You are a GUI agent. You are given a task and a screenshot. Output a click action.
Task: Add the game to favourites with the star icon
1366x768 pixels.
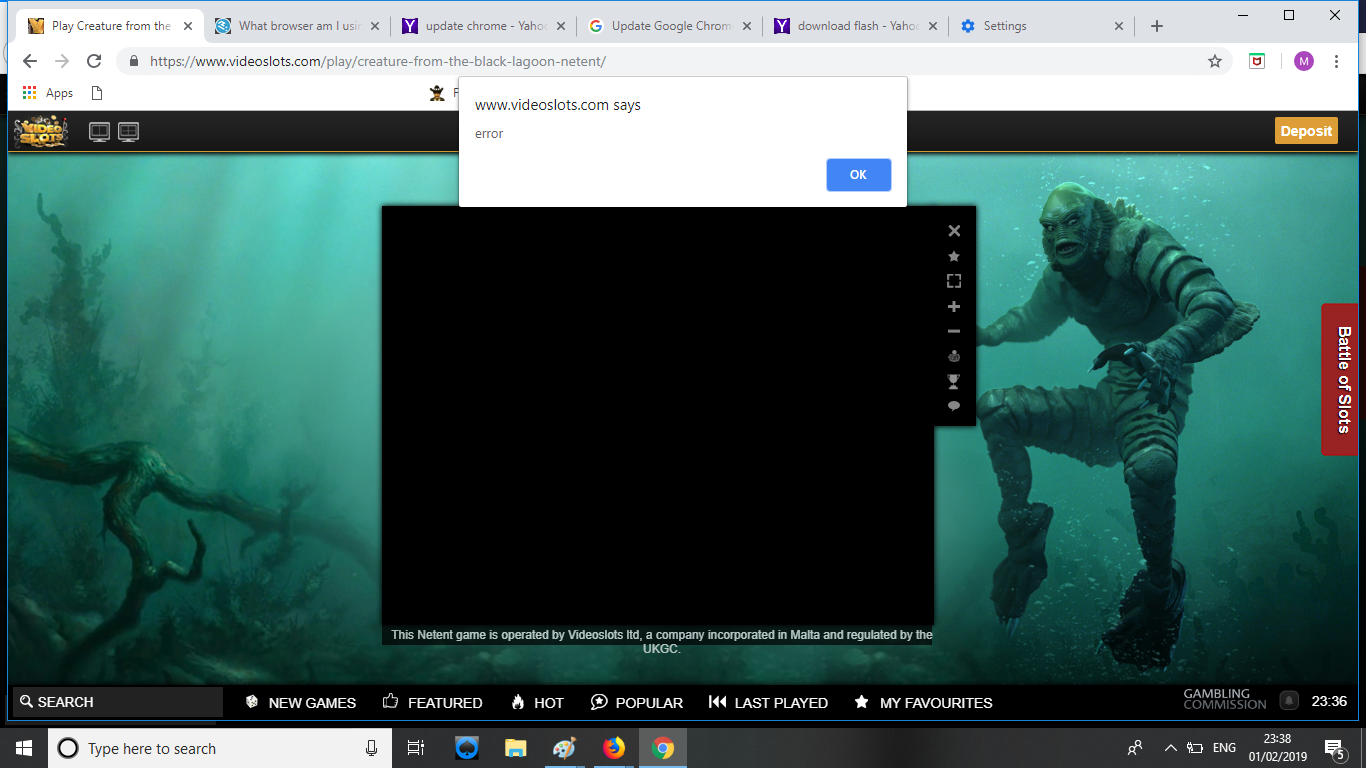(954, 256)
